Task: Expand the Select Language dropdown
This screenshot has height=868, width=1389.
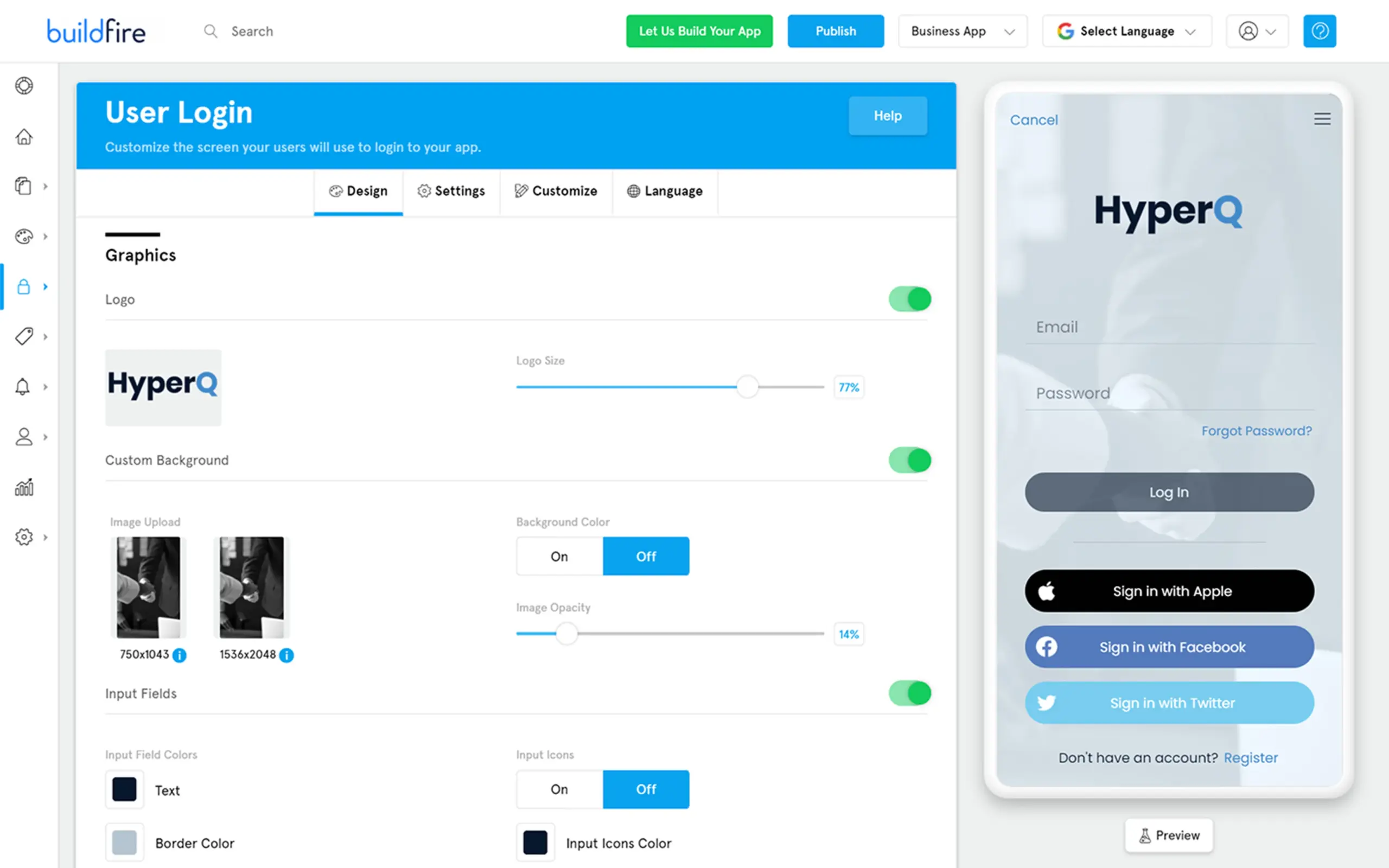Action: [1126, 31]
